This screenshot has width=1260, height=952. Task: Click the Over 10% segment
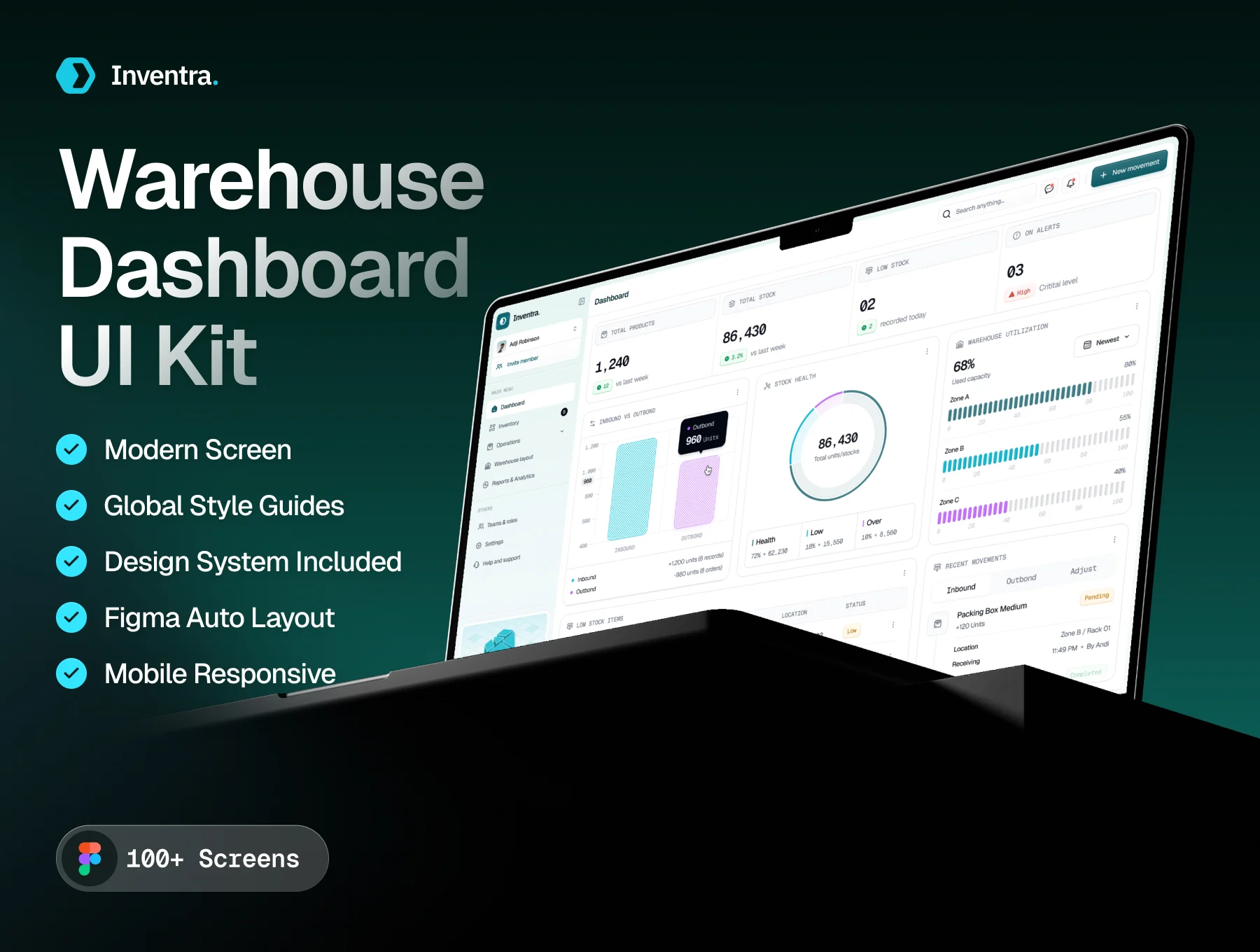pyautogui.click(x=885, y=526)
